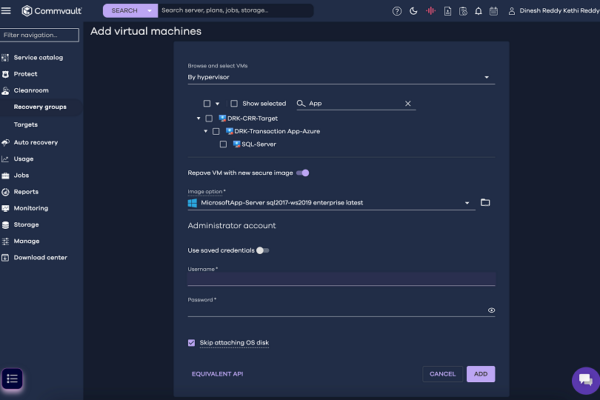Image resolution: width=600 pixels, height=400 pixels.
Task: Focus the Filter navigation box
Action: tap(39, 35)
